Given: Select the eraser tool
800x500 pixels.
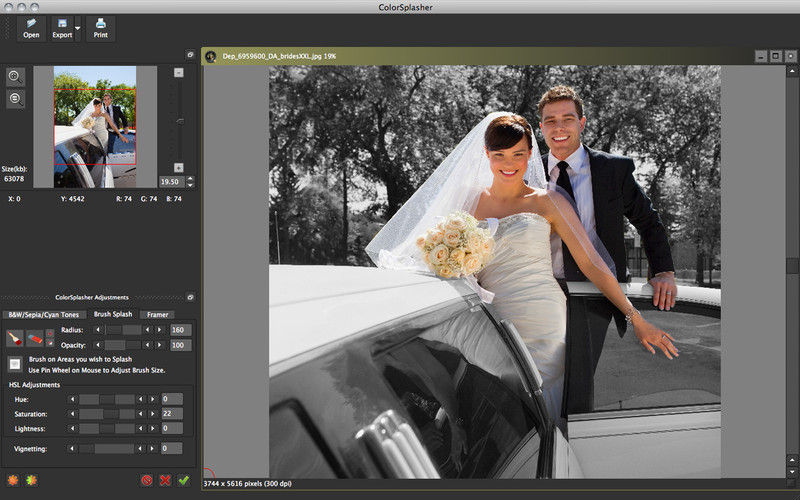Looking at the screenshot, I should (x=35, y=338).
